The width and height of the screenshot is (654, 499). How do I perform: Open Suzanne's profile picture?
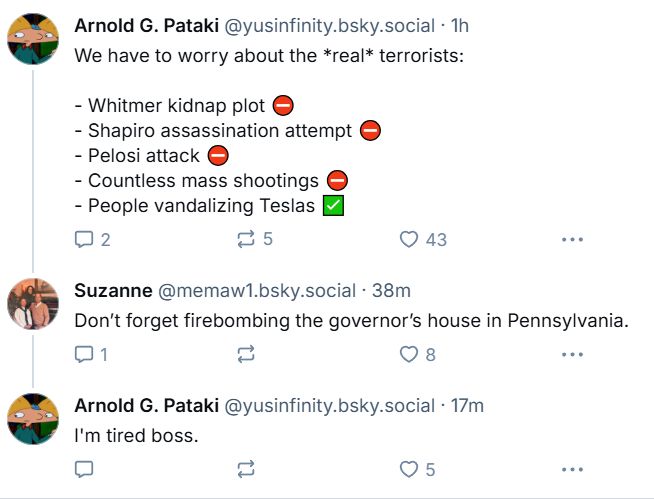33,304
